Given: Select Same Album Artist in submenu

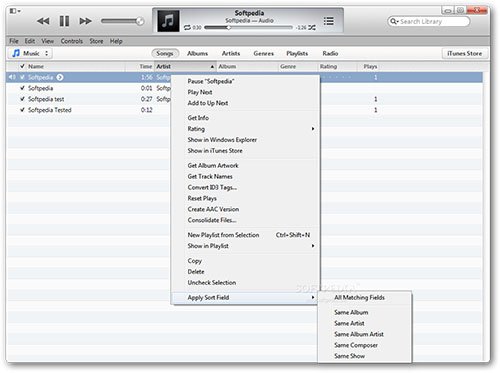Looking at the screenshot, I should (x=365, y=334).
